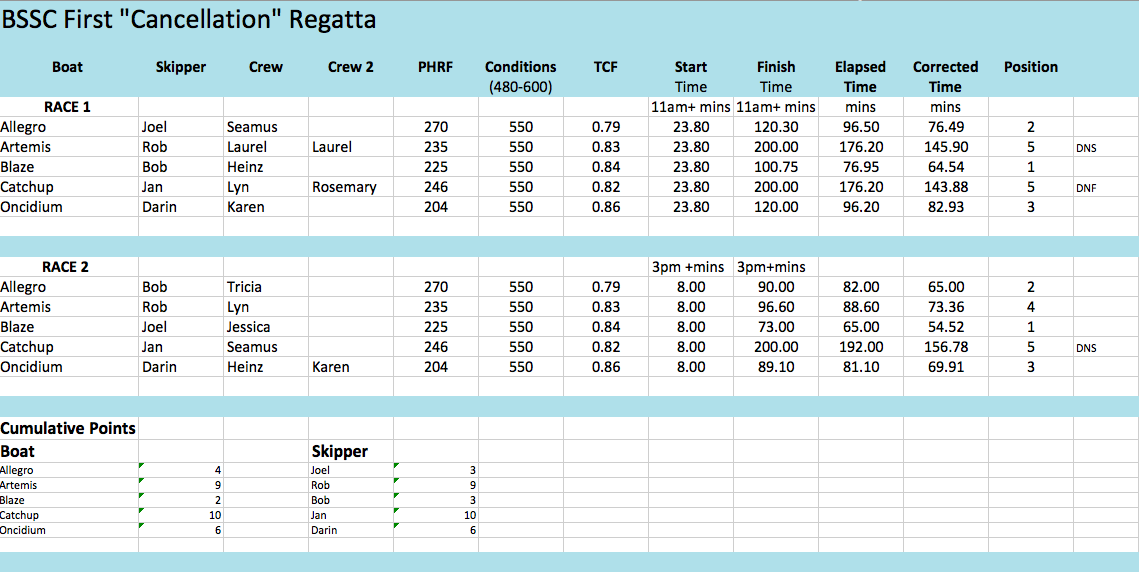Click the RACE 2 section label
Viewport: 1139px width, 572px height.
66,267
